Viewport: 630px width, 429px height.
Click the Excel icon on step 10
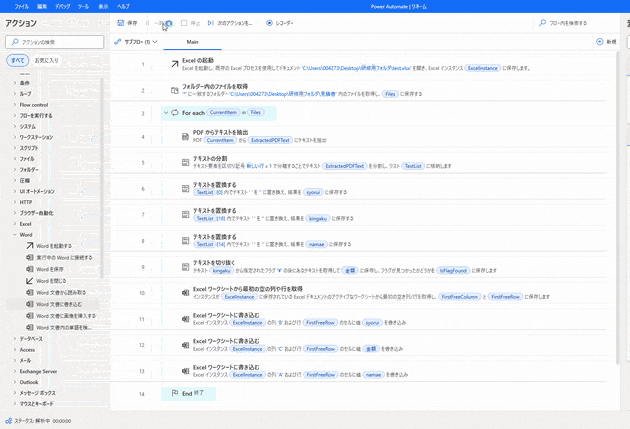click(185, 293)
